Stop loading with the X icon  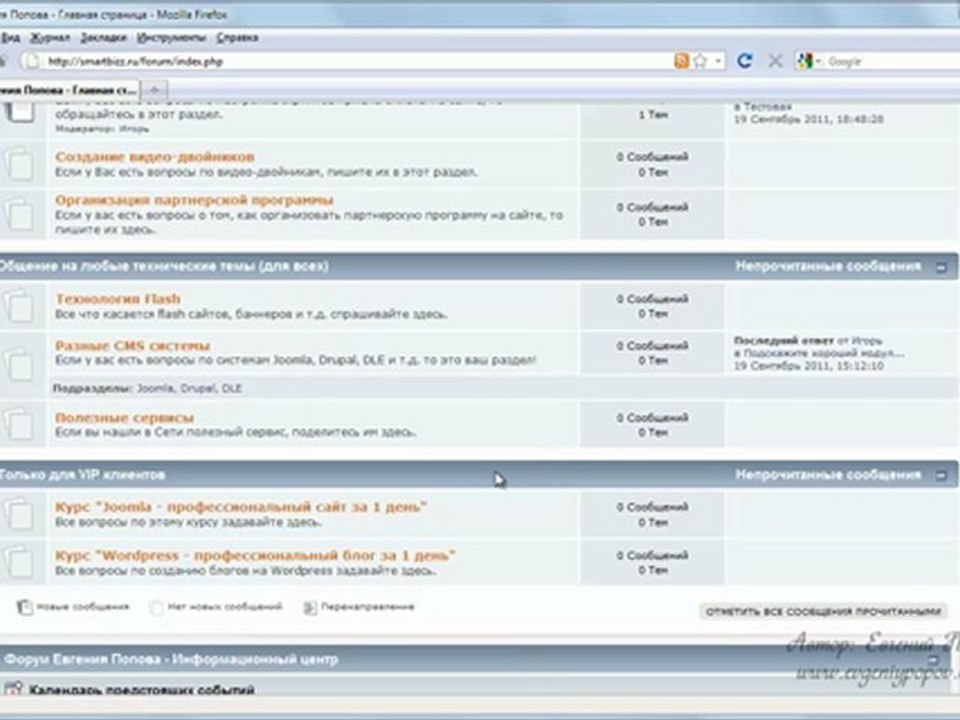775,61
